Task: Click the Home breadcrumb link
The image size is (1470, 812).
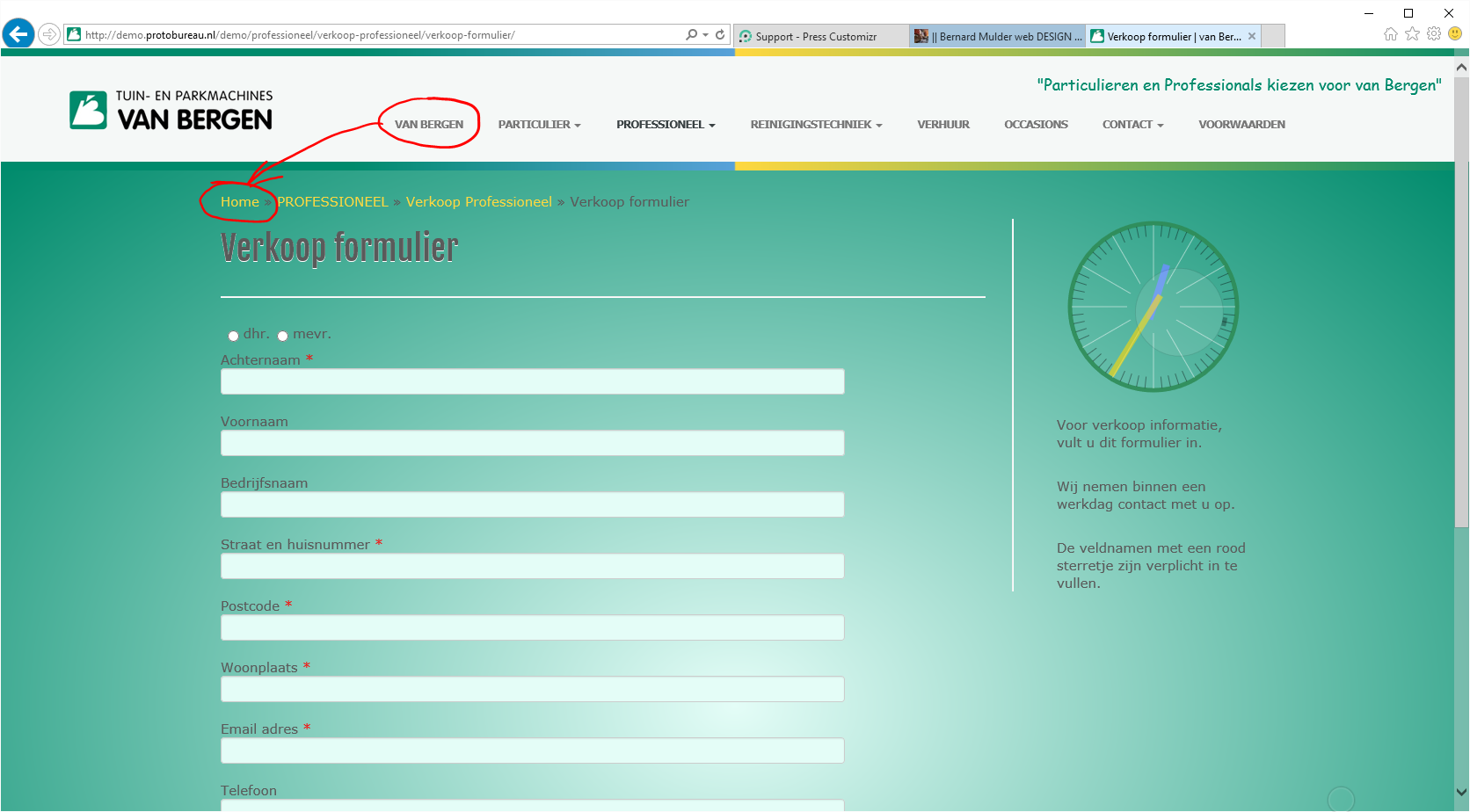Action: coord(239,202)
